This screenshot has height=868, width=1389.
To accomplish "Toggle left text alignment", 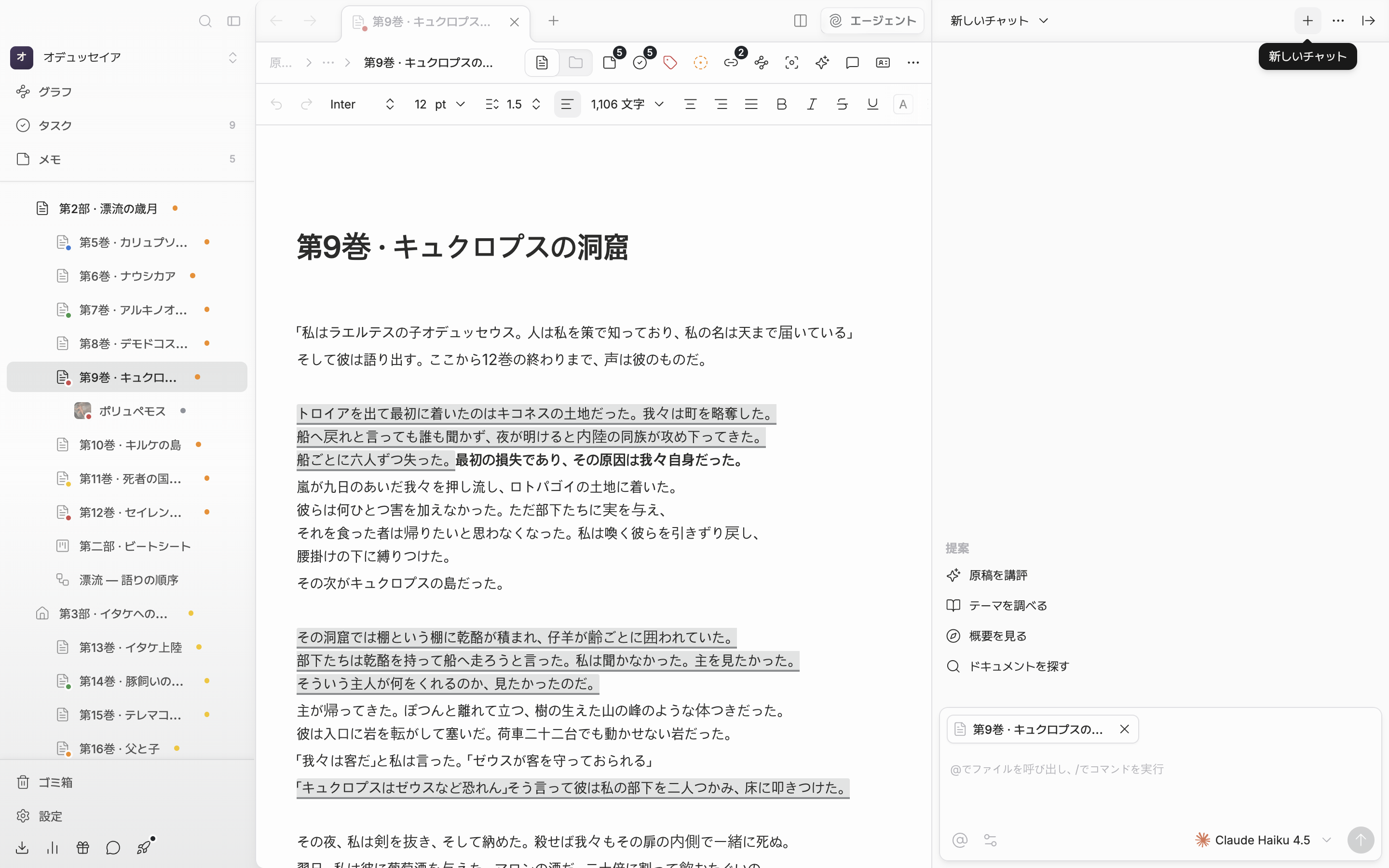I will click(x=567, y=105).
